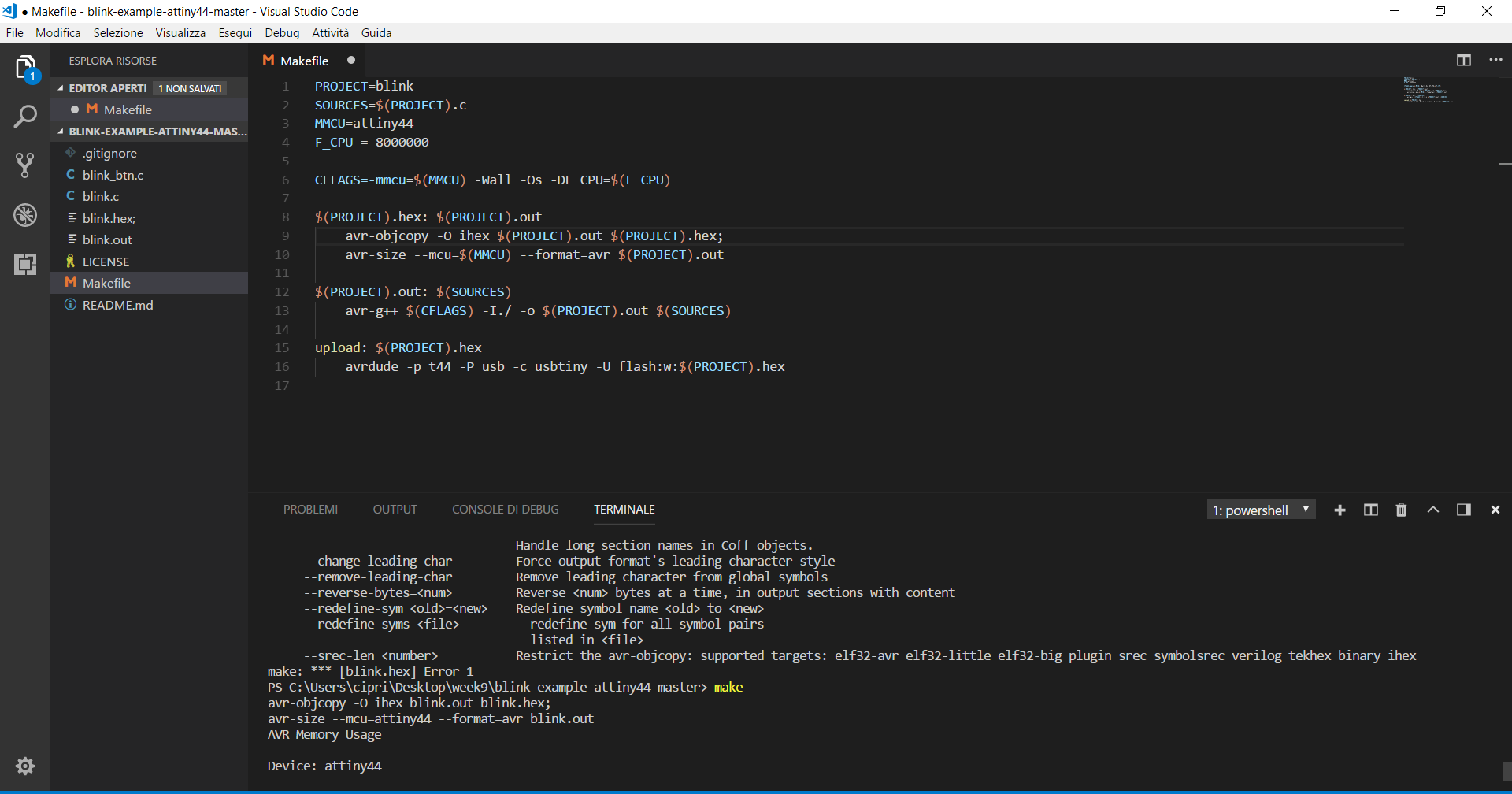
Task: Split the terminal panel
Action: (x=1371, y=510)
